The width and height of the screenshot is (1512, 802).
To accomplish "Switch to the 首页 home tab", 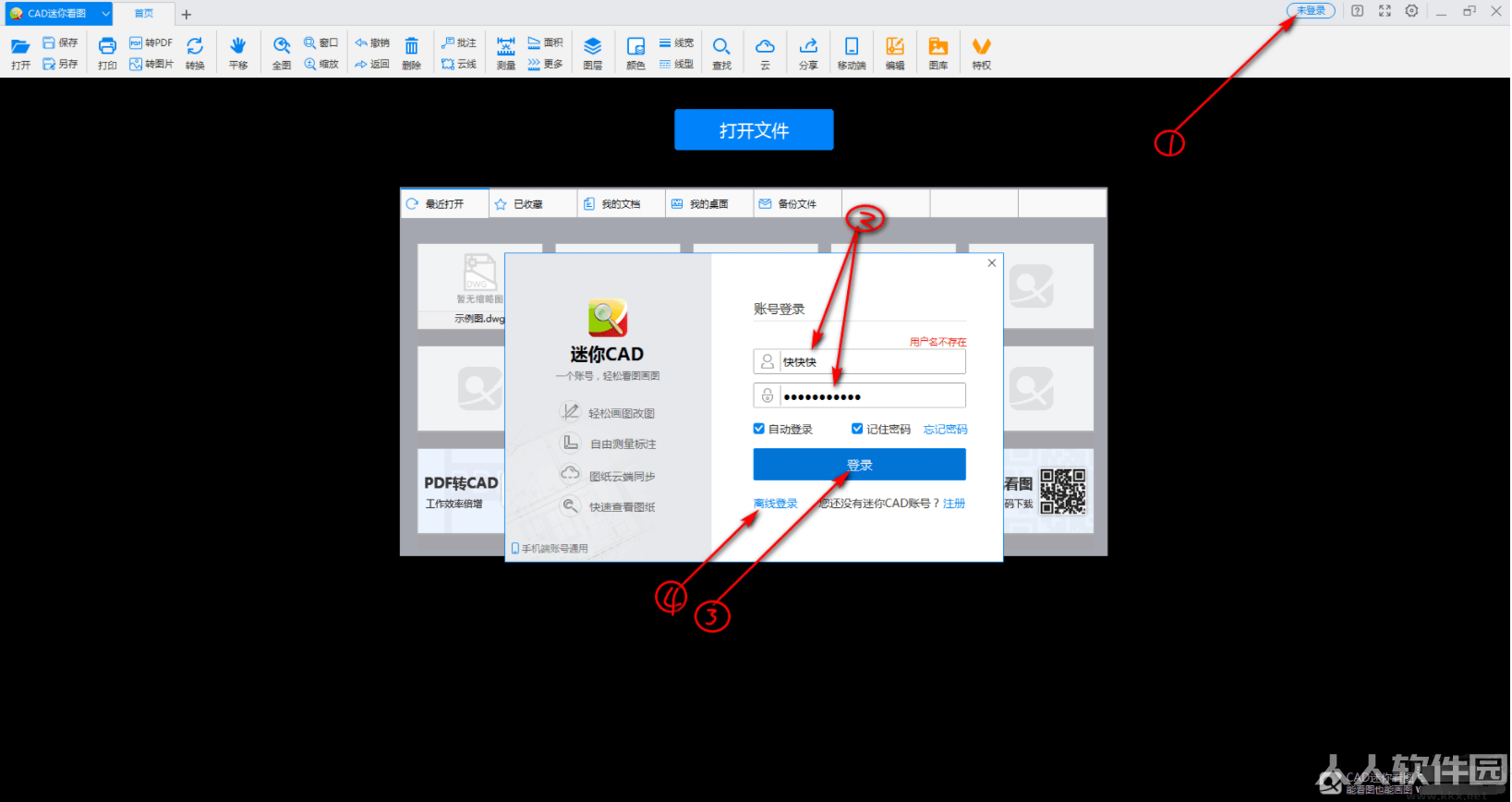I will pos(144,13).
